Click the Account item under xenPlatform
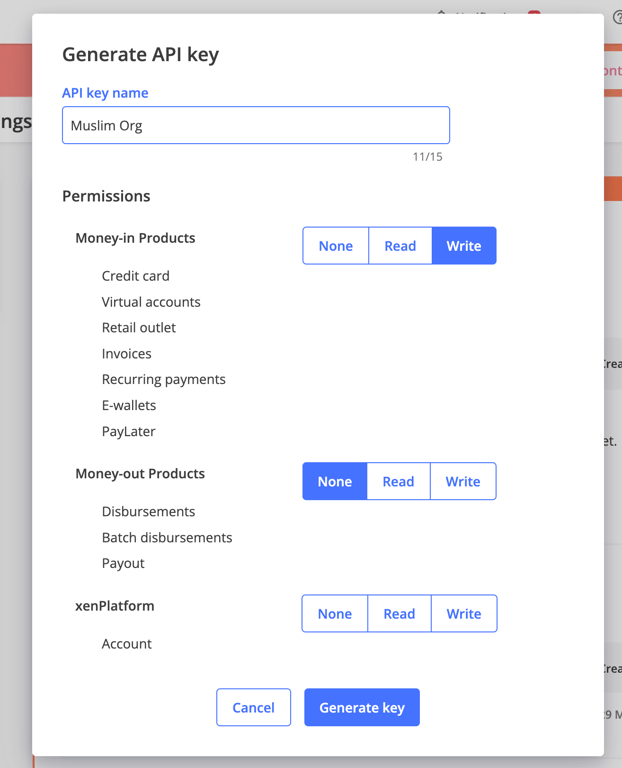Screen dimensions: 622x768 coord(127,644)
